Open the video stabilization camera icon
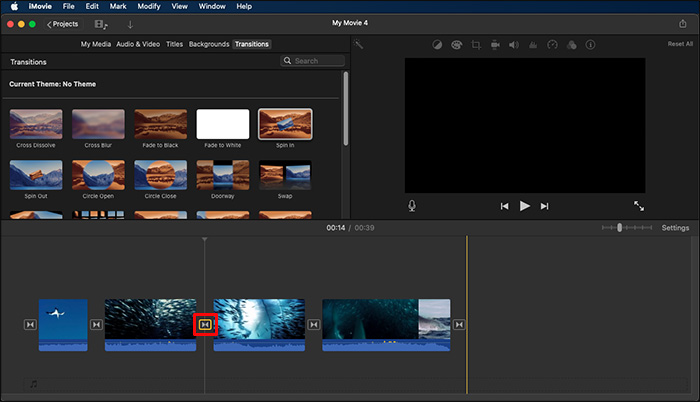The image size is (700, 402). (495, 45)
